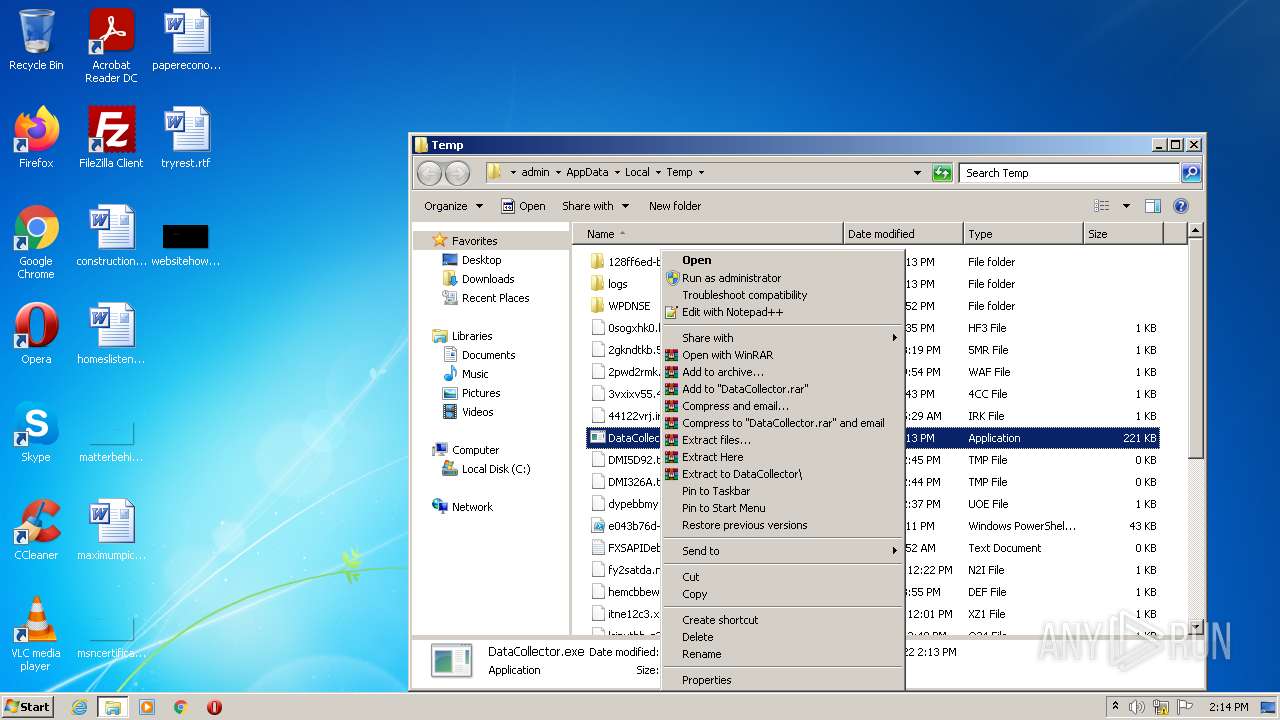
Task: Click the search magnifier icon
Action: (x=1190, y=173)
